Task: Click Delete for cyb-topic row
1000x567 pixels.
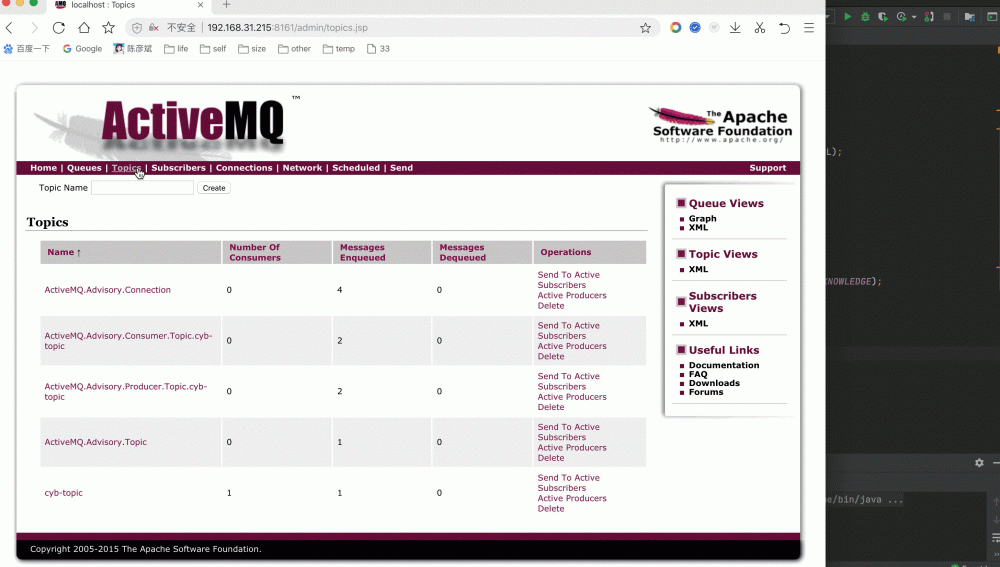Action: click(x=550, y=508)
